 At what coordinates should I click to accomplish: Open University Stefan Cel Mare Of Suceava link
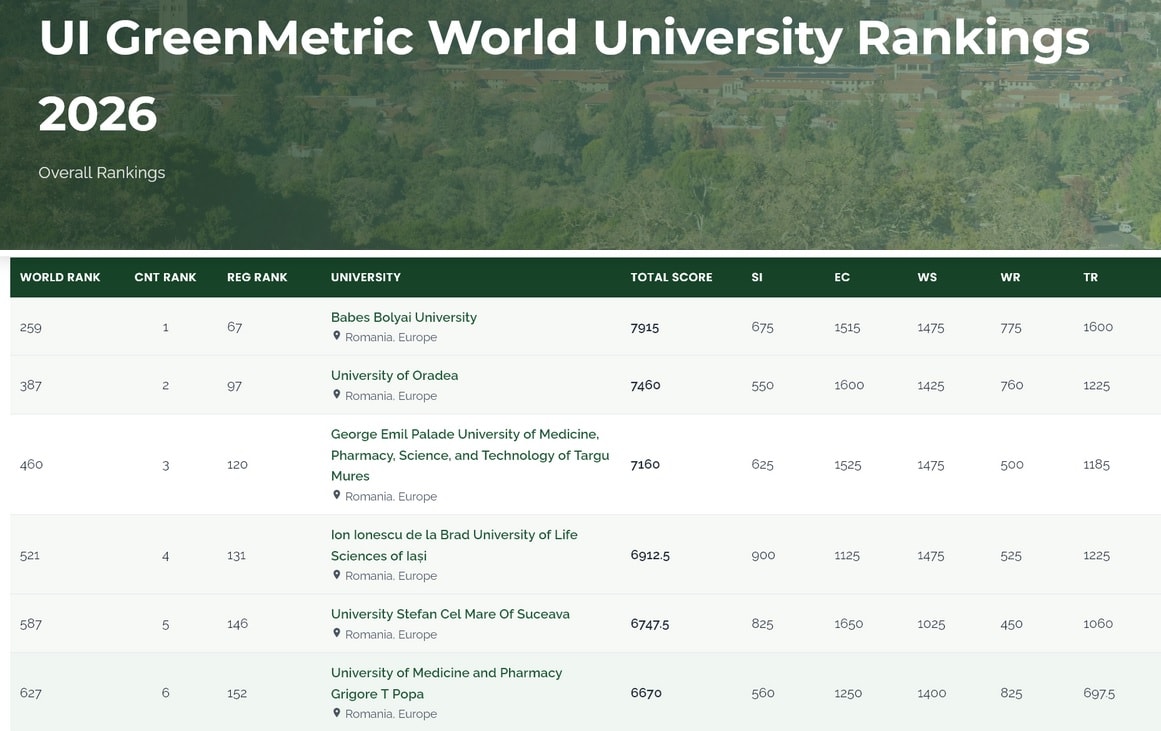tap(450, 614)
